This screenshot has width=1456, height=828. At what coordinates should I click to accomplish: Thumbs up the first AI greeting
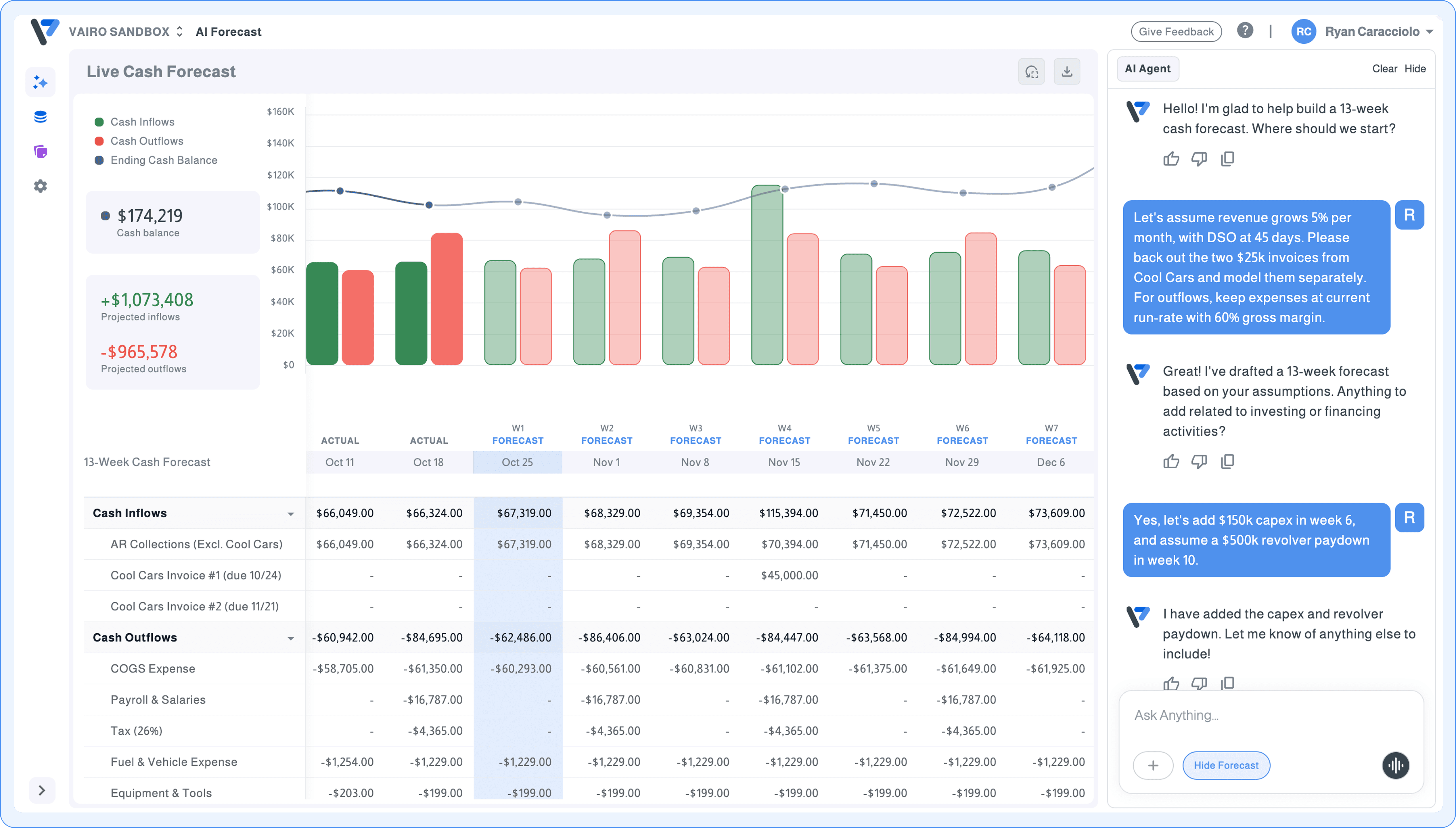tap(1170, 159)
